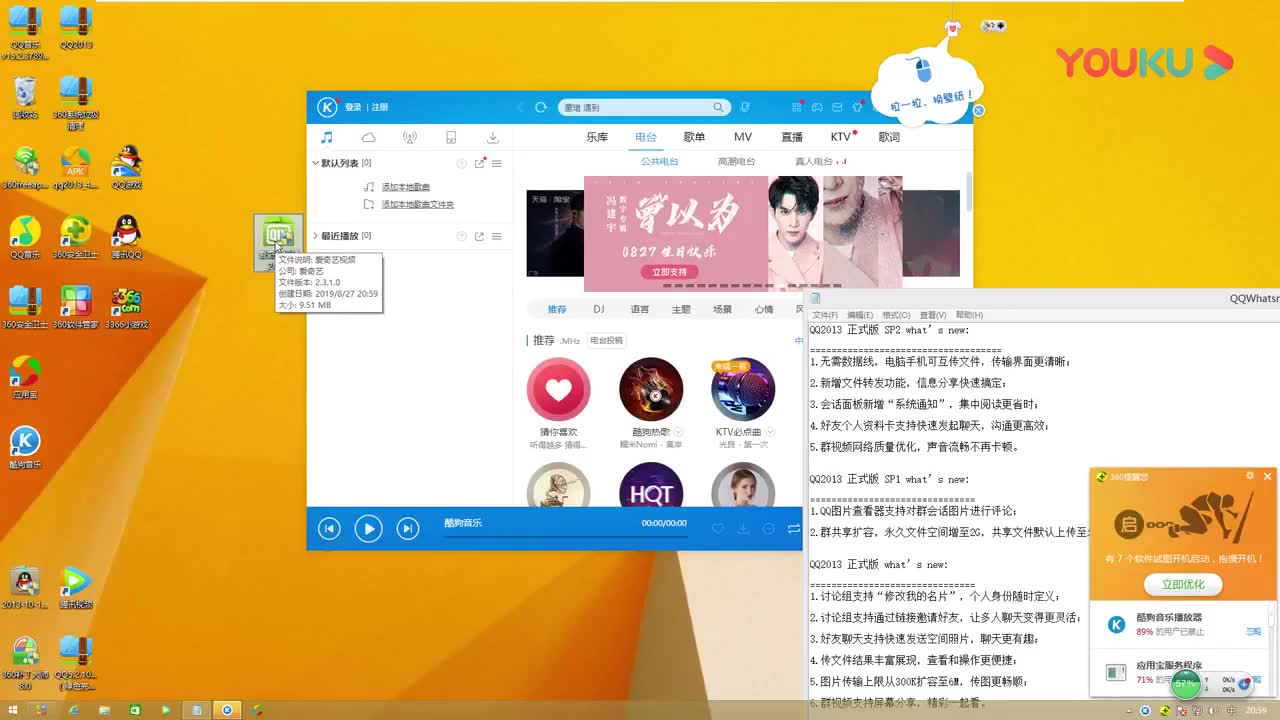This screenshot has height=720, width=1280.
Task: Switch to the 乐库 tab
Action: 597,137
